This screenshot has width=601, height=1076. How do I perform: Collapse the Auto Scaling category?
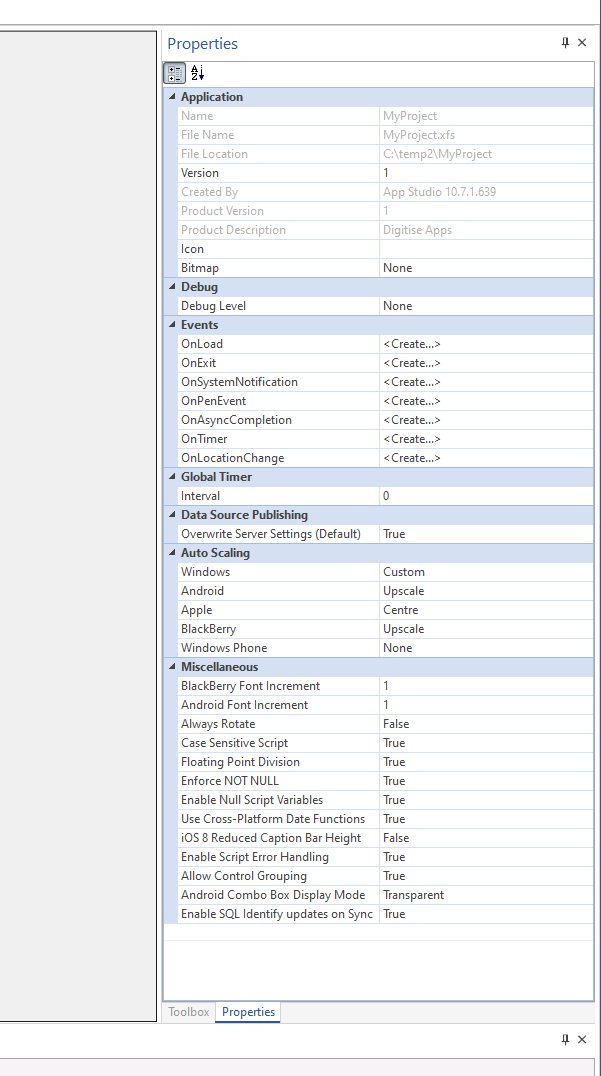172,552
